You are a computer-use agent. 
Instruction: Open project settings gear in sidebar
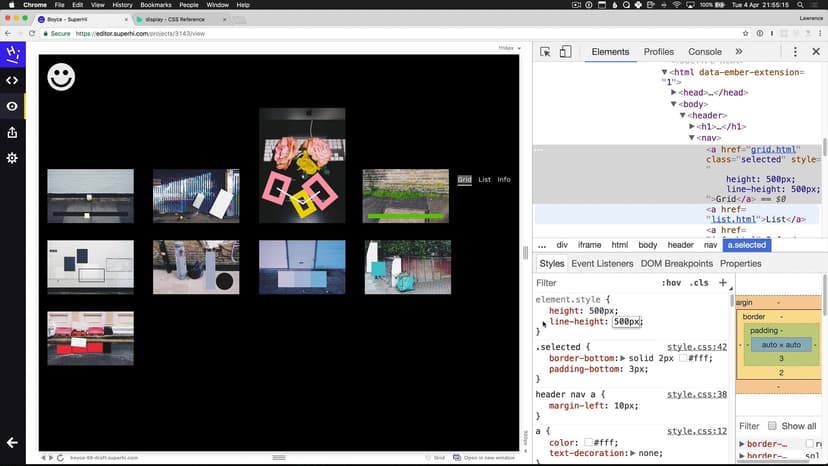[x=12, y=158]
